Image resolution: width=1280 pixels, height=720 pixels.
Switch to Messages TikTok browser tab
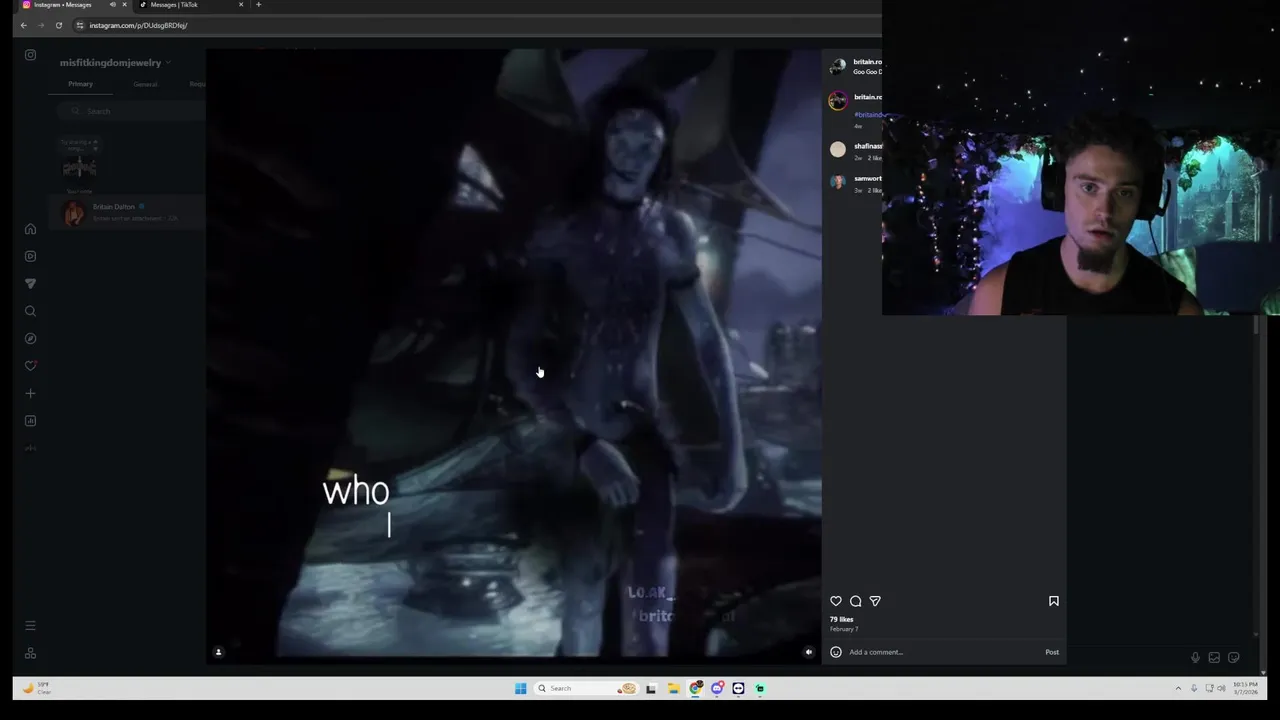[190, 5]
